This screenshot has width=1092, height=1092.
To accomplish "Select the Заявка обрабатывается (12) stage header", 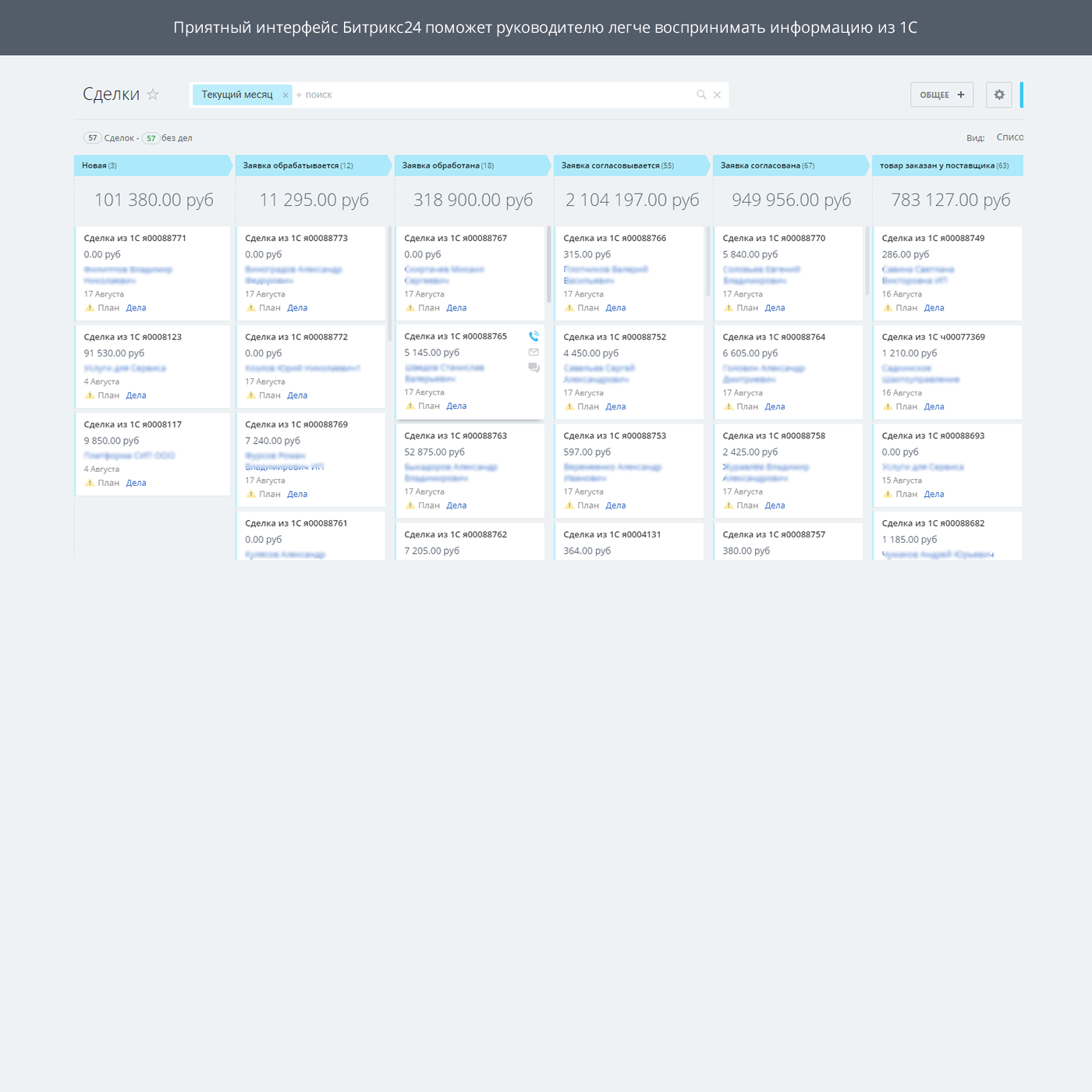I will [313, 165].
